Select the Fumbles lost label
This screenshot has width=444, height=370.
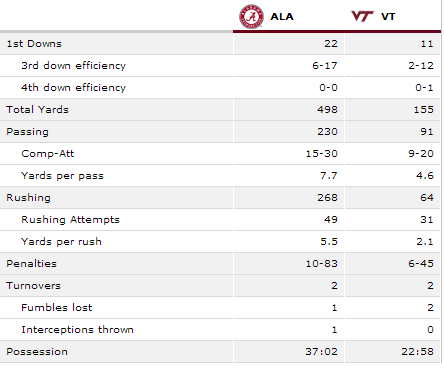click(56, 308)
